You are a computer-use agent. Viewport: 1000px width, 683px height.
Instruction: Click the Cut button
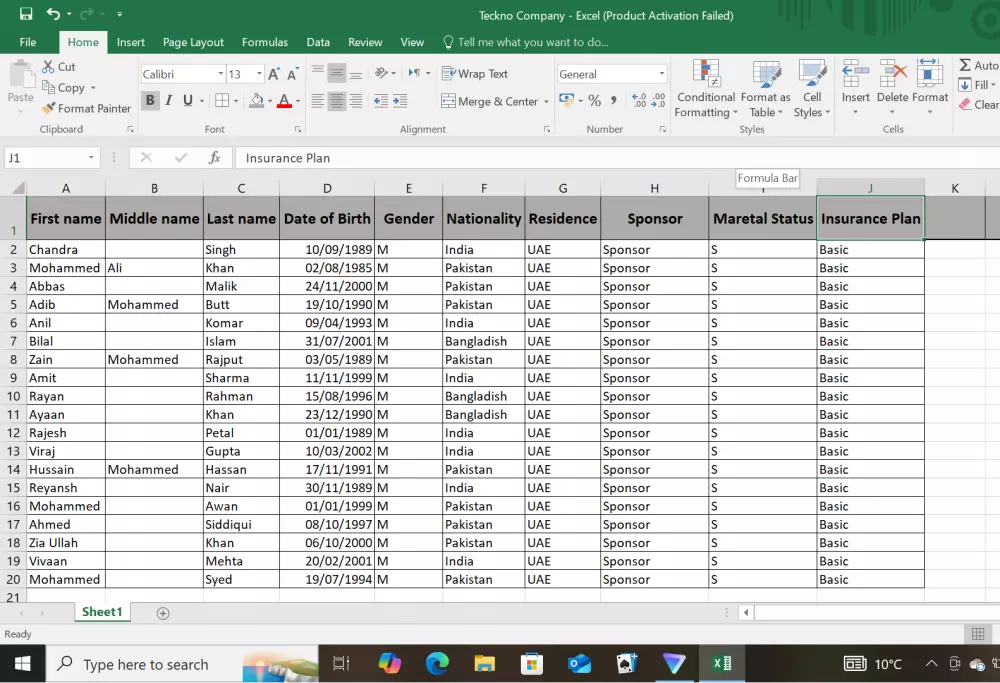58,67
